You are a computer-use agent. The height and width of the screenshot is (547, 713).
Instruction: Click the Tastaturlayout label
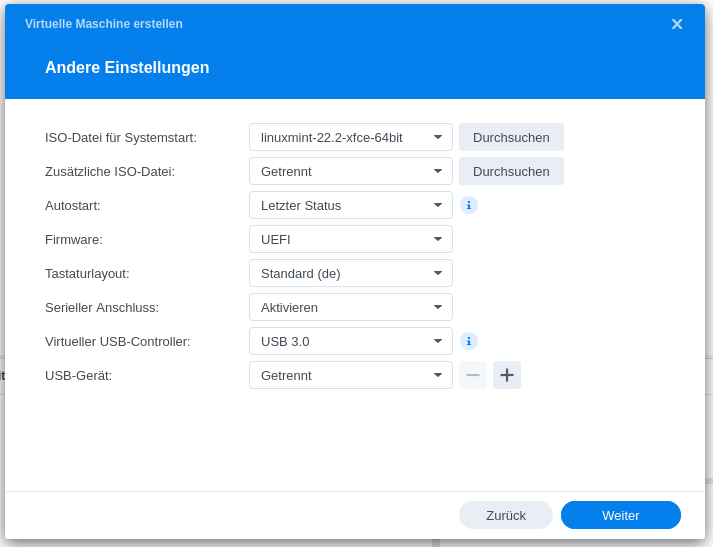(87, 274)
